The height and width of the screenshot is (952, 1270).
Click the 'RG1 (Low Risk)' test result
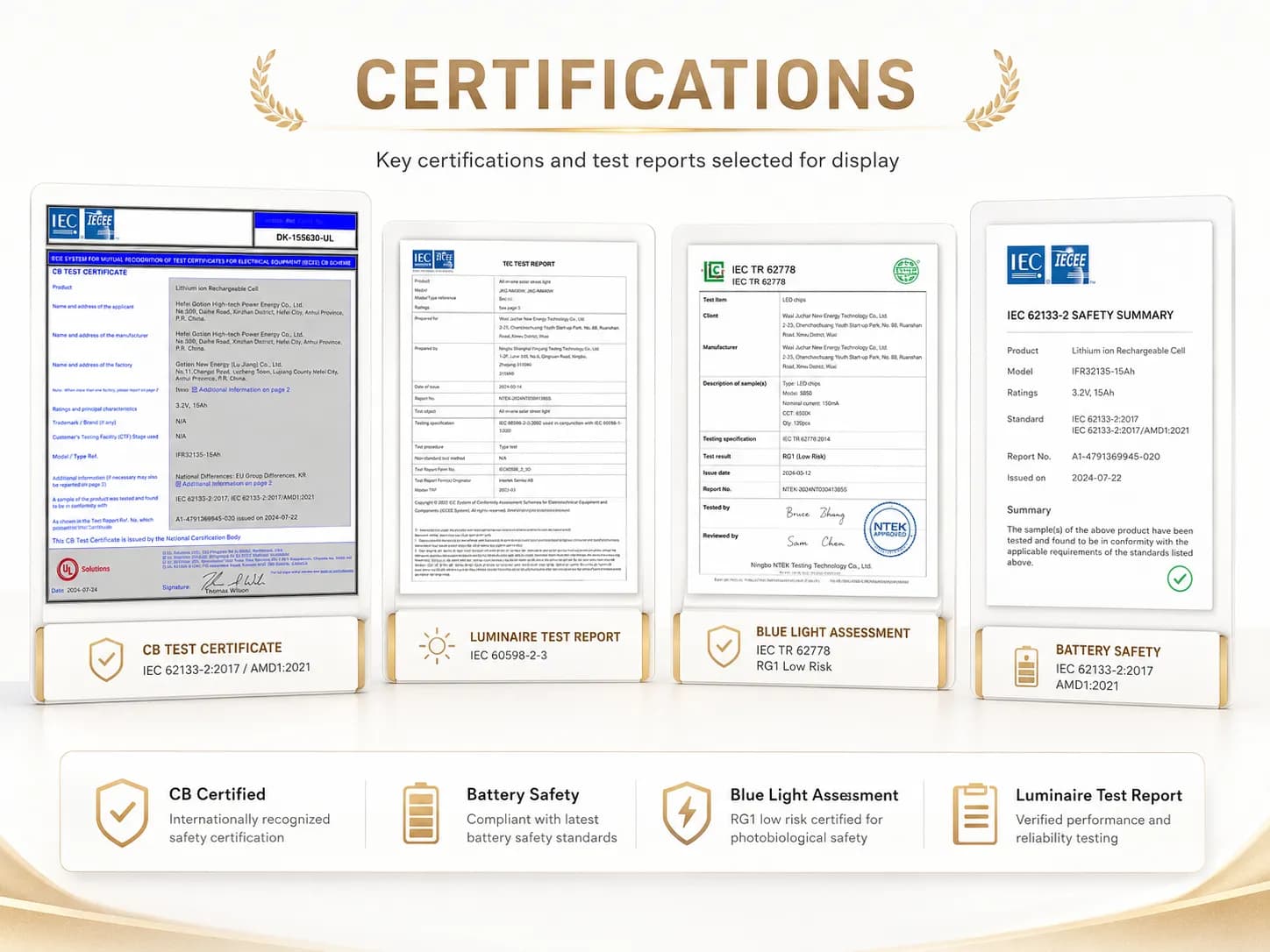coord(804,457)
